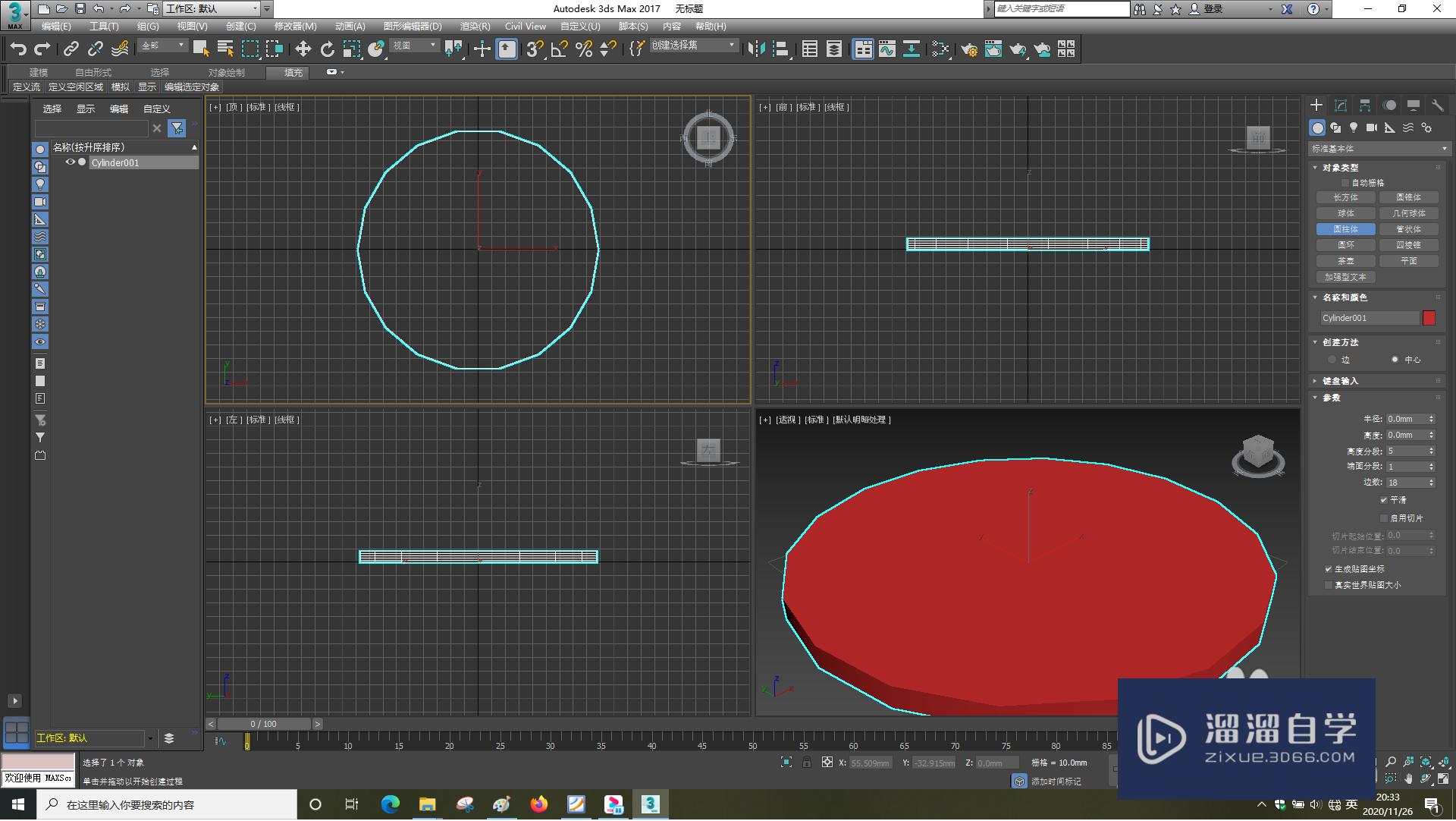The width and height of the screenshot is (1456, 821).
Task: Open 3ds Max from the Windows taskbar
Action: (650, 804)
